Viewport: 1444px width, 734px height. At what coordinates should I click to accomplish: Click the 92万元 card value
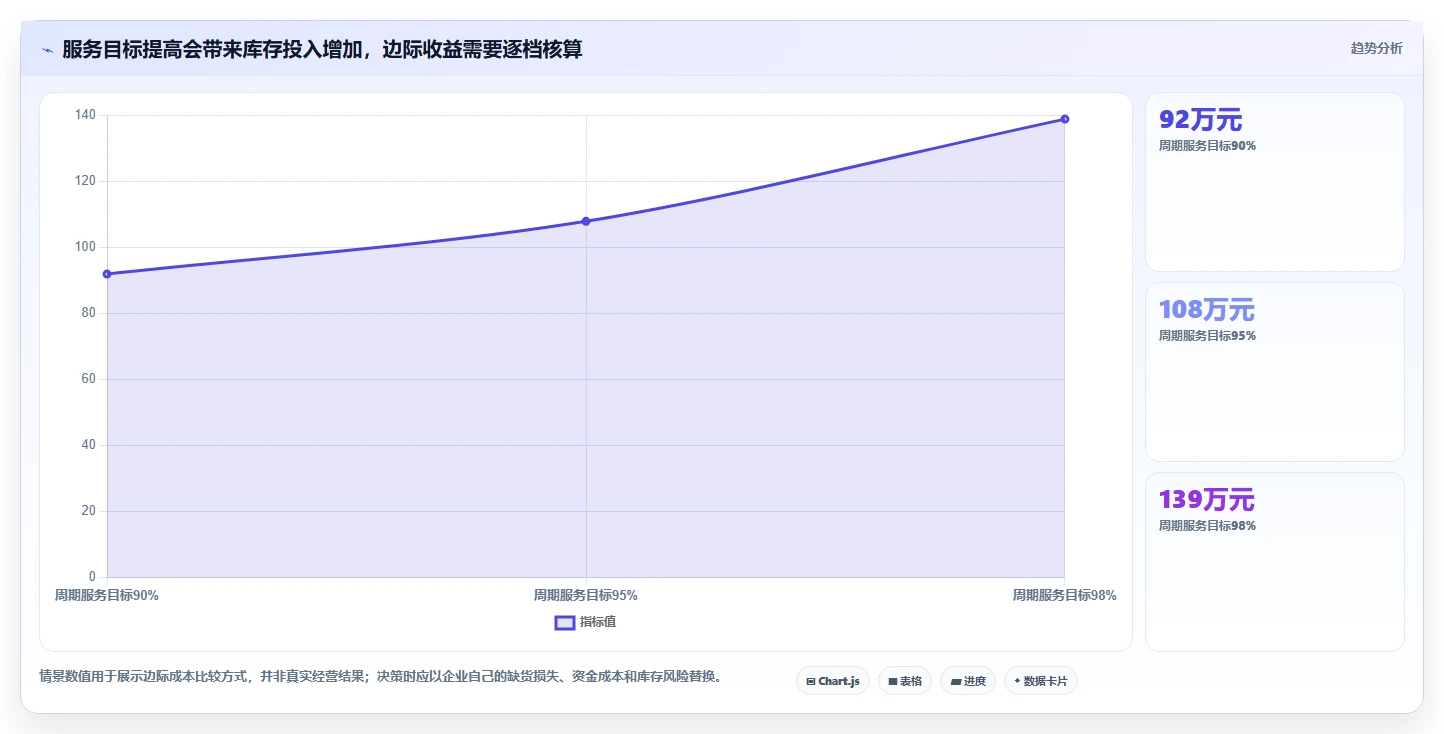click(x=1200, y=120)
